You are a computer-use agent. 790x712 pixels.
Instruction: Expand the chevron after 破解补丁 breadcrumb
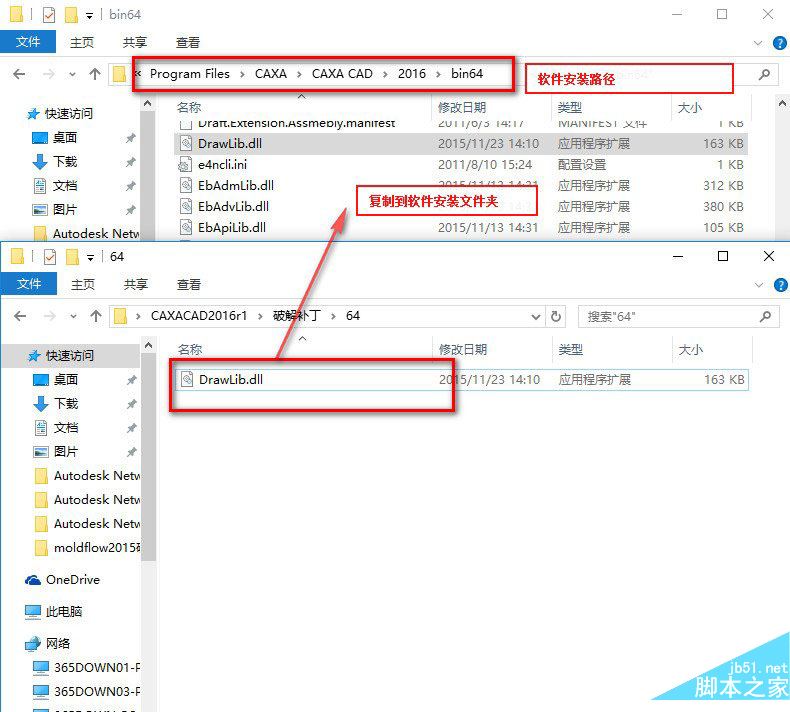pos(333,316)
